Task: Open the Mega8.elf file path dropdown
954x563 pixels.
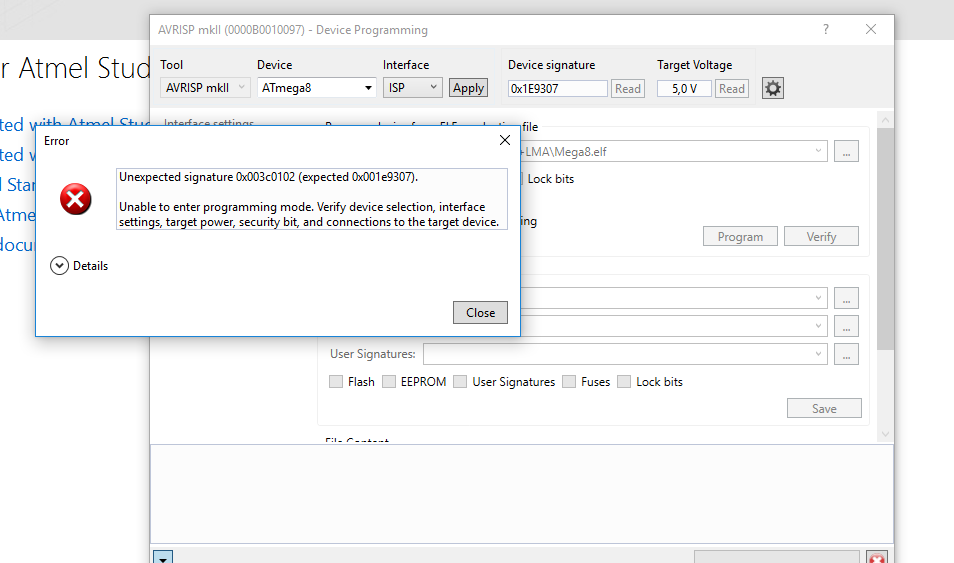Action: pos(818,151)
